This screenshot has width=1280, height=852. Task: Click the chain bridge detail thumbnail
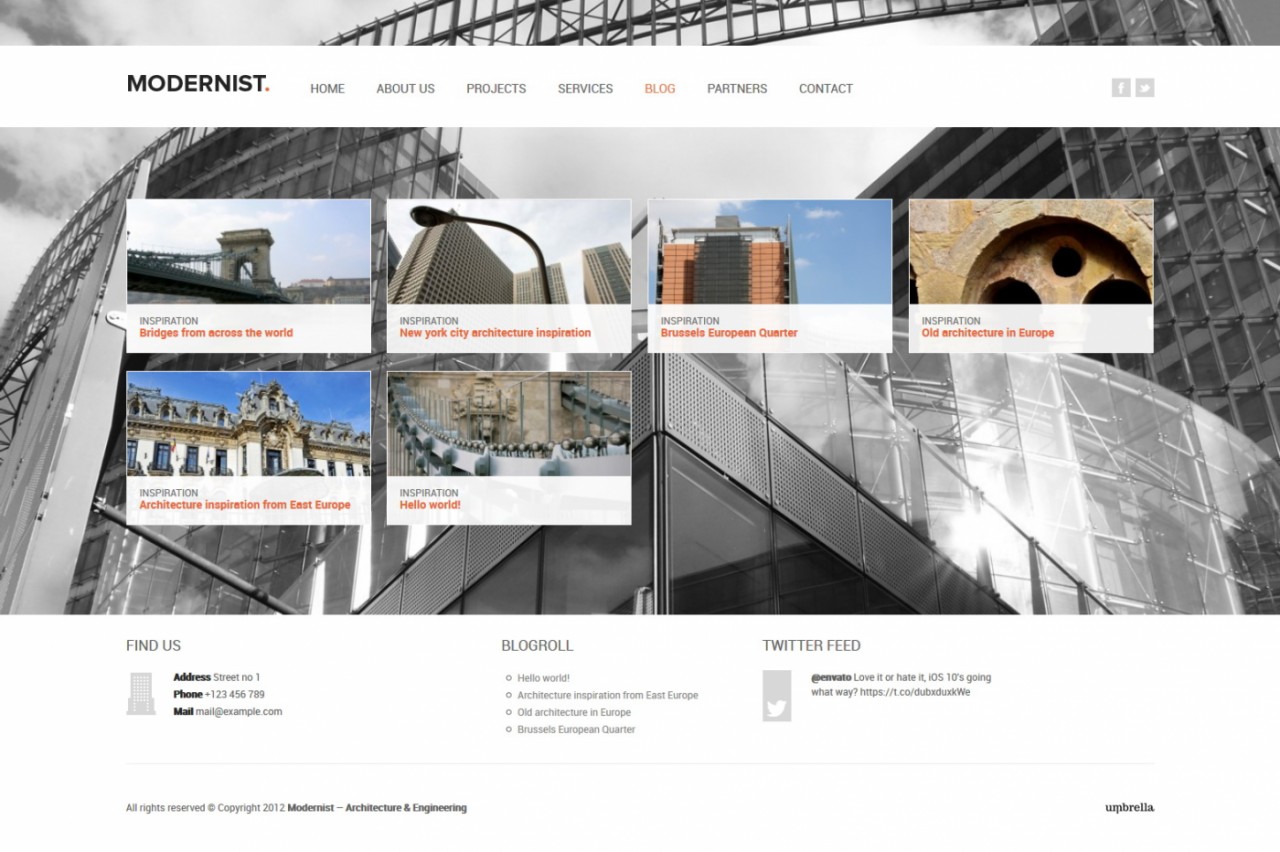coord(509,424)
